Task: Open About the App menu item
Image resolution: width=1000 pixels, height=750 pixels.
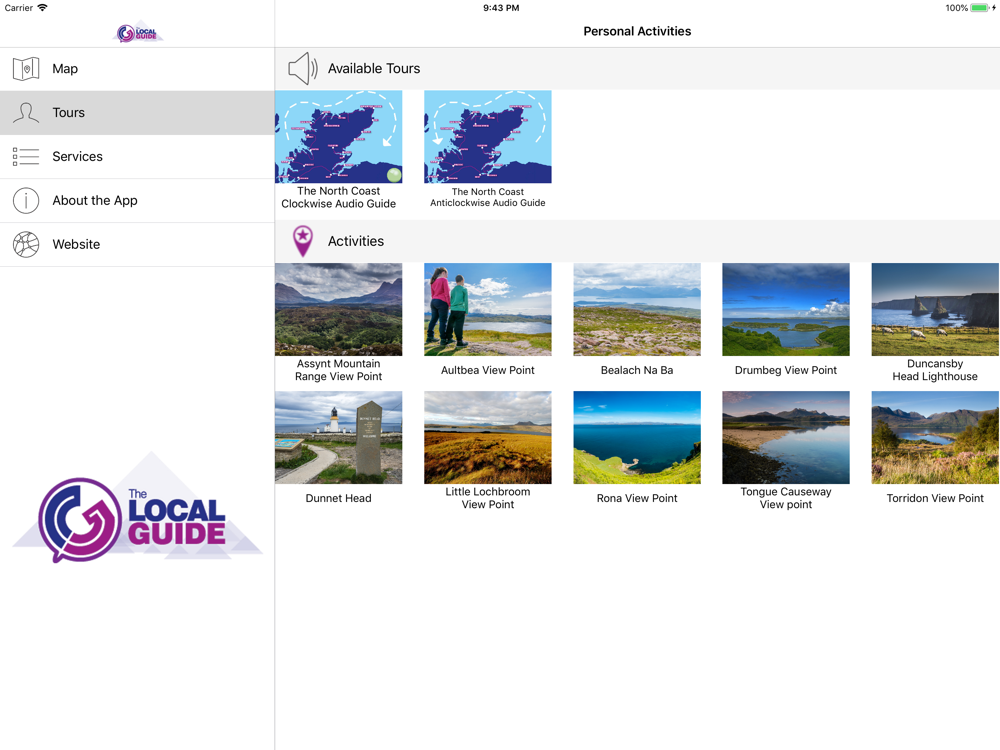Action: tap(137, 200)
